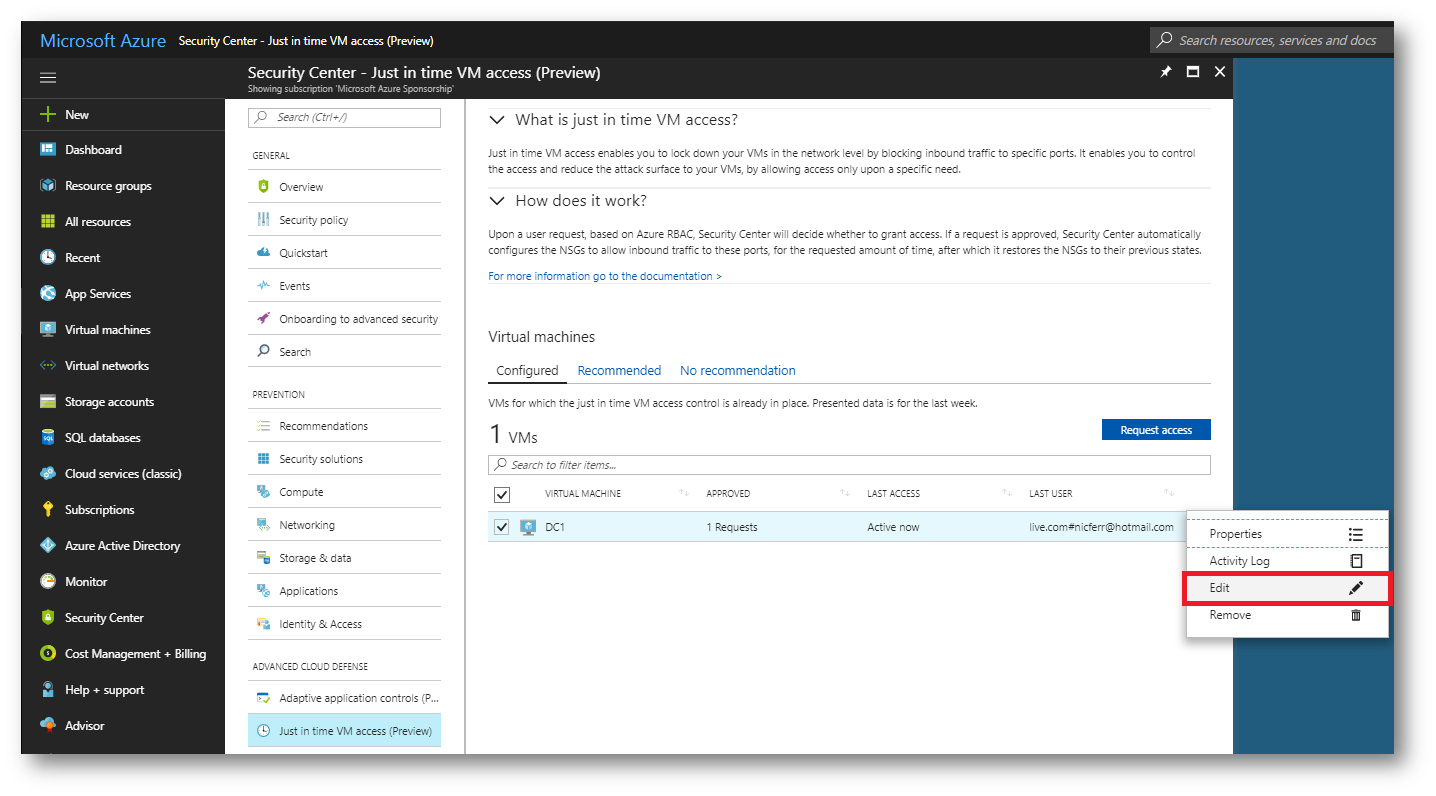Select the Virtual machines monitor icon
Image resolution: width=1436 pixels, height=796 pixels.
click(47, 330)
